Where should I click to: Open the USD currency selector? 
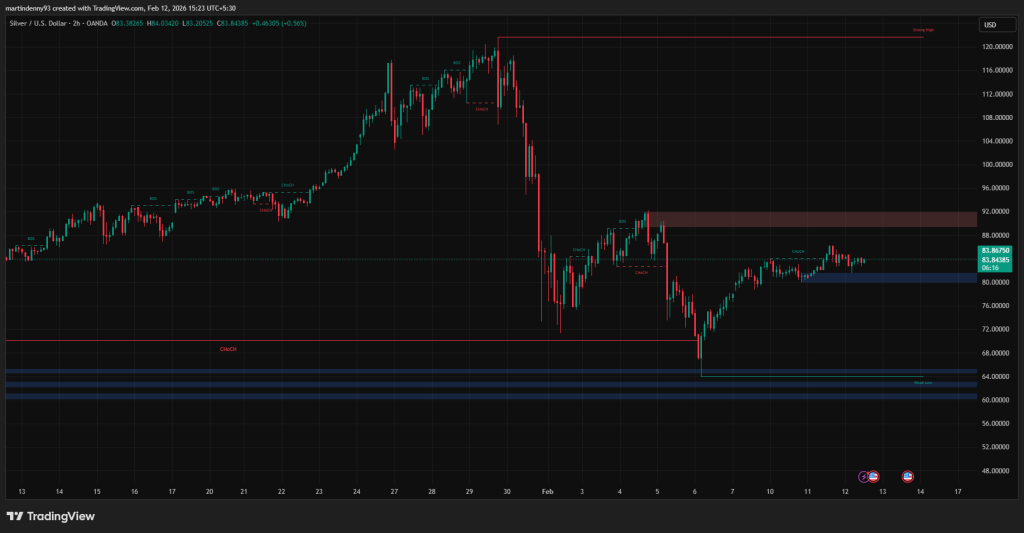(990, 25)
